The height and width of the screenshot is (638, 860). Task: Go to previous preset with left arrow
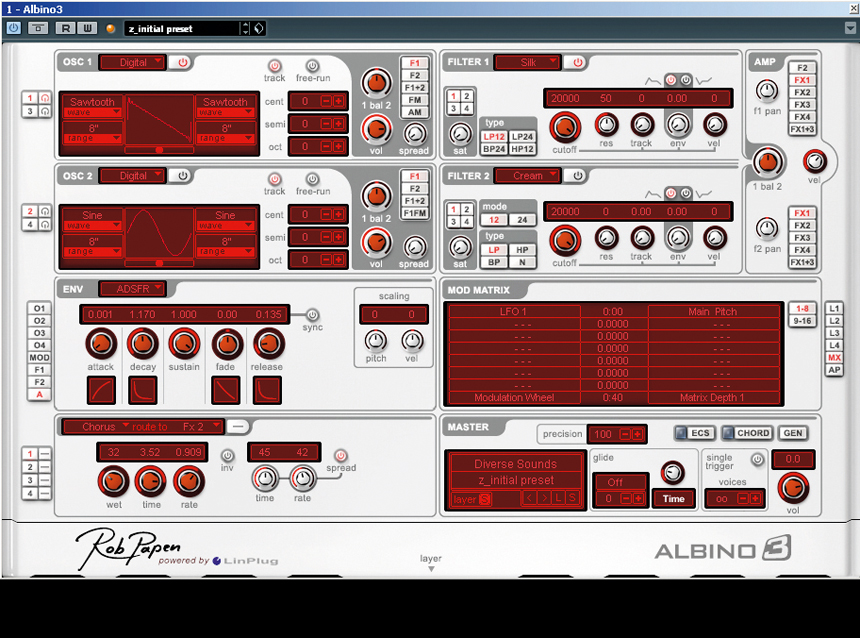[529, 498]
